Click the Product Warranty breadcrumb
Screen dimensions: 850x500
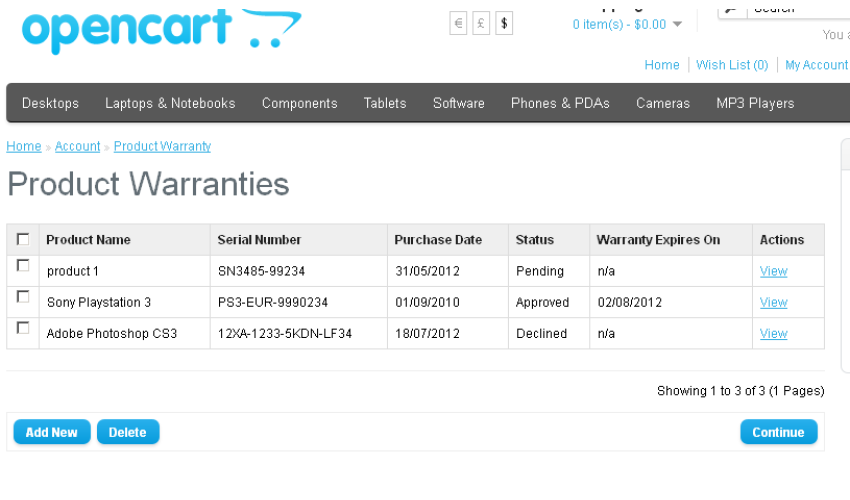click(162, 146)
